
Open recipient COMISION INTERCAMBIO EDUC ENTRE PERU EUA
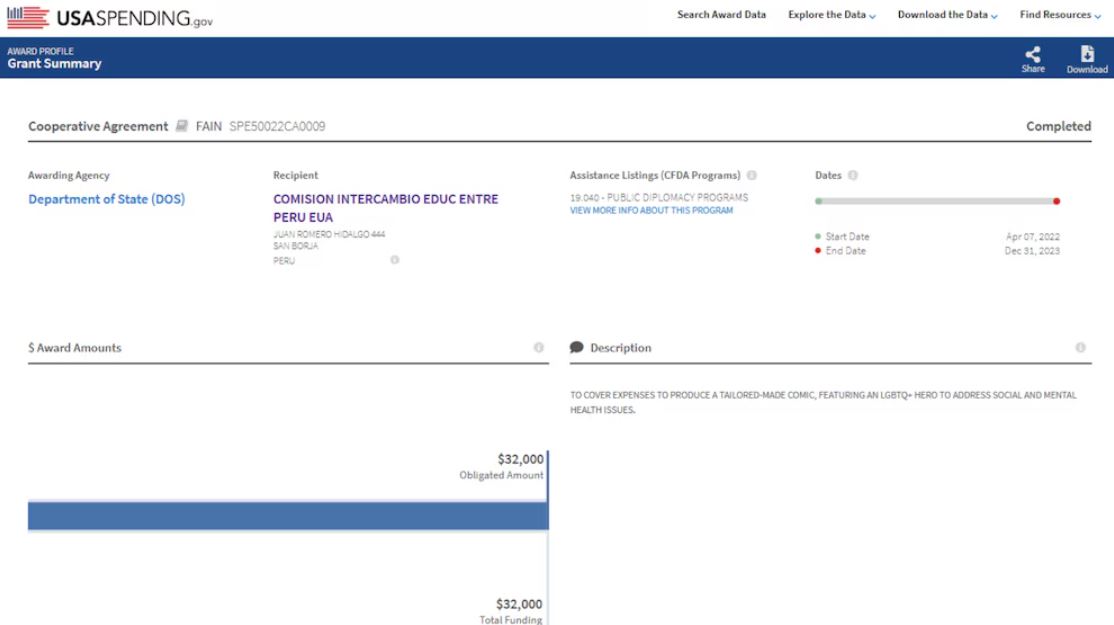(x=386, y=208)
